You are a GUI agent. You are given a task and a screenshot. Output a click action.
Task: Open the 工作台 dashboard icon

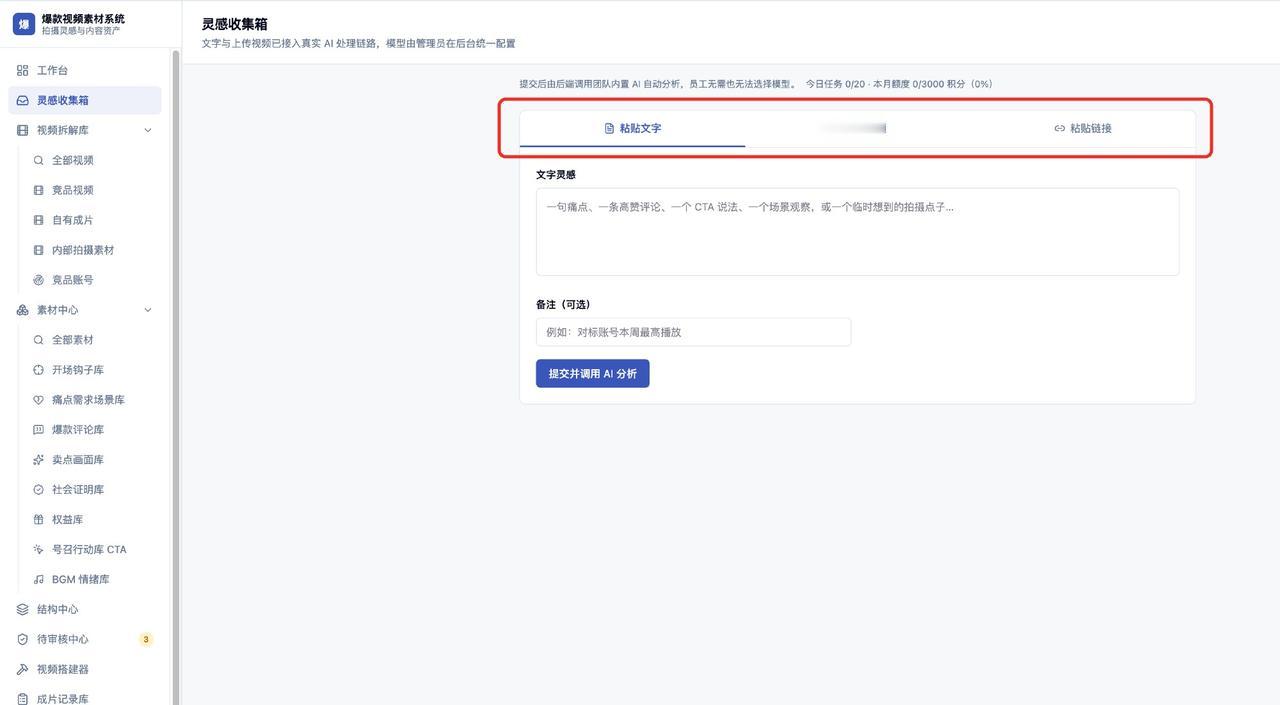22,70
